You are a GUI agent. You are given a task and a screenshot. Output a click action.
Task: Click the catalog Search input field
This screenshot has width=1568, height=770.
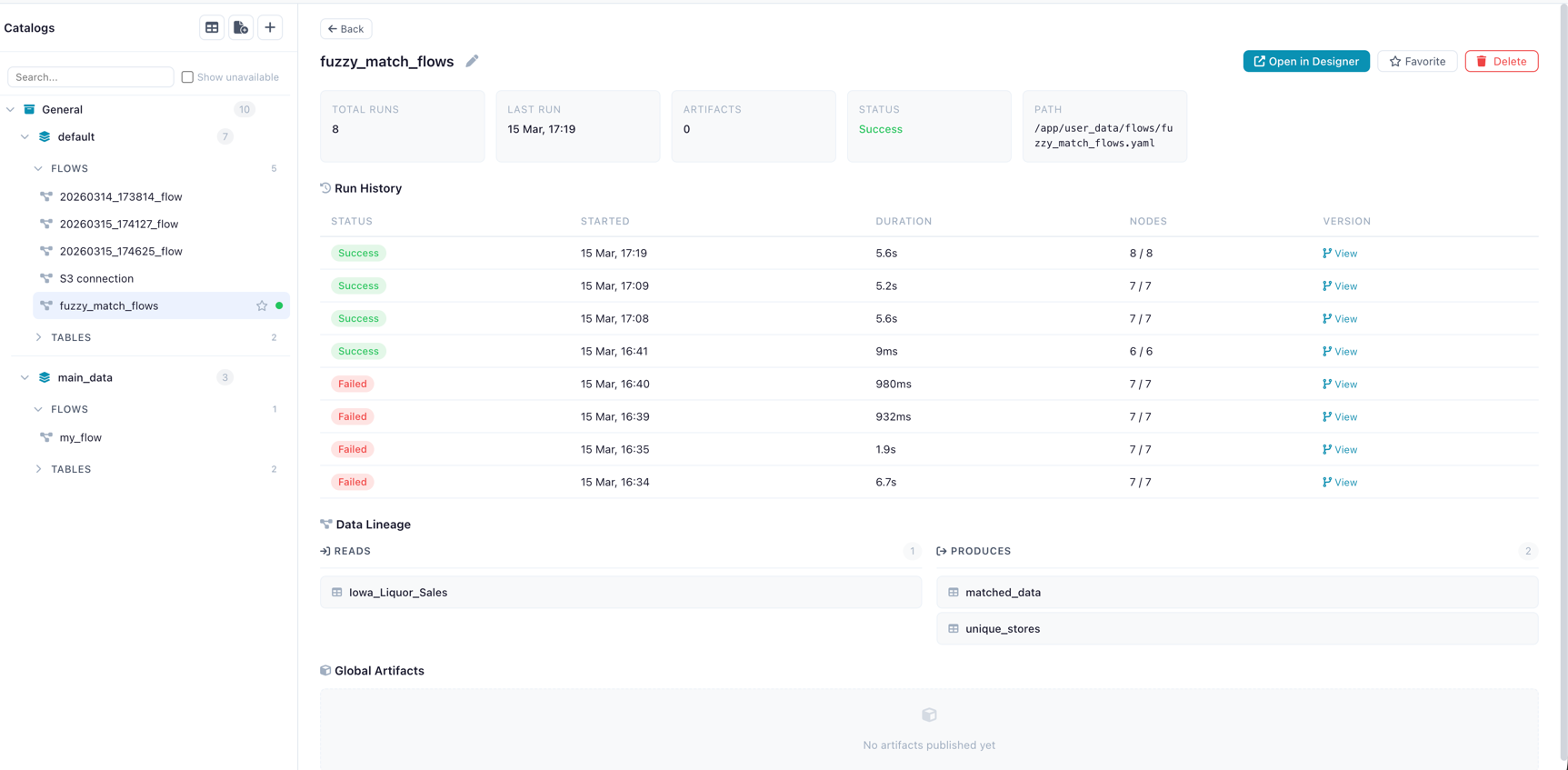(91, 77)
